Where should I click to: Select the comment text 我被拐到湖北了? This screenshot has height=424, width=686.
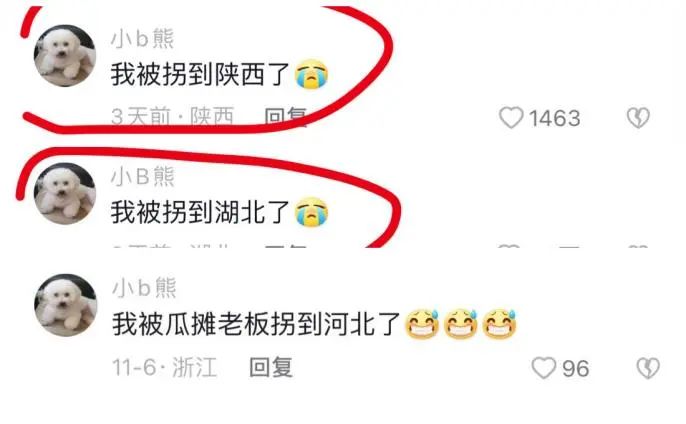(x=200, y=212)
